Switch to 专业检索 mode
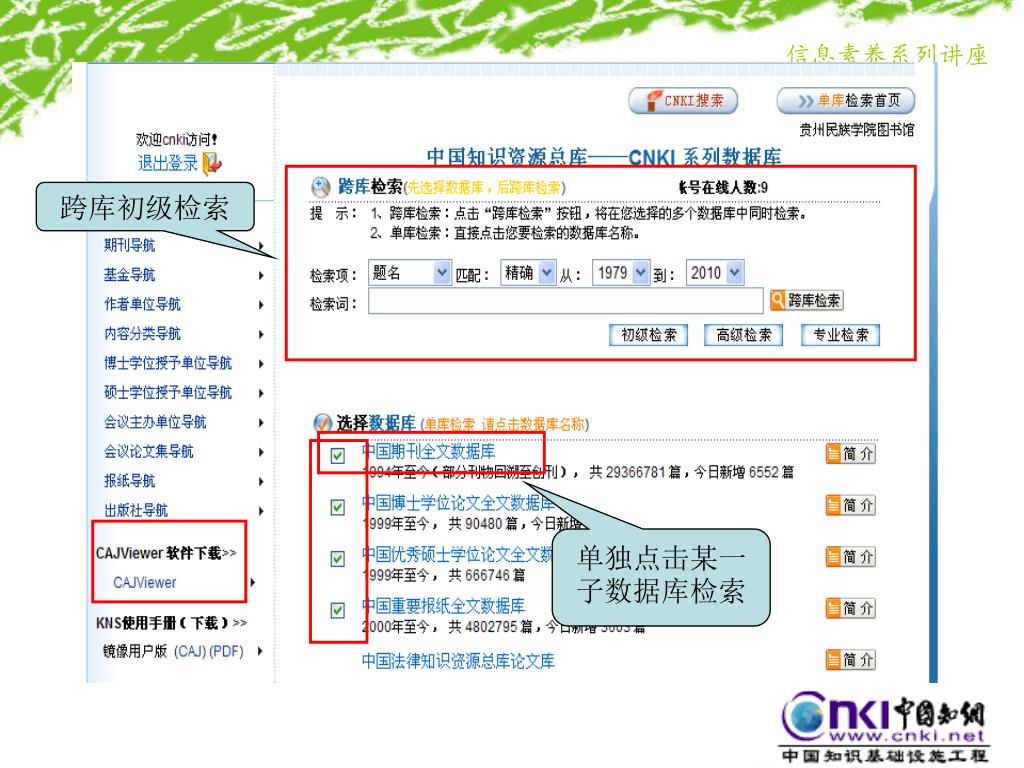Viewport: 1024px width, 768px height. click(840, 335)
